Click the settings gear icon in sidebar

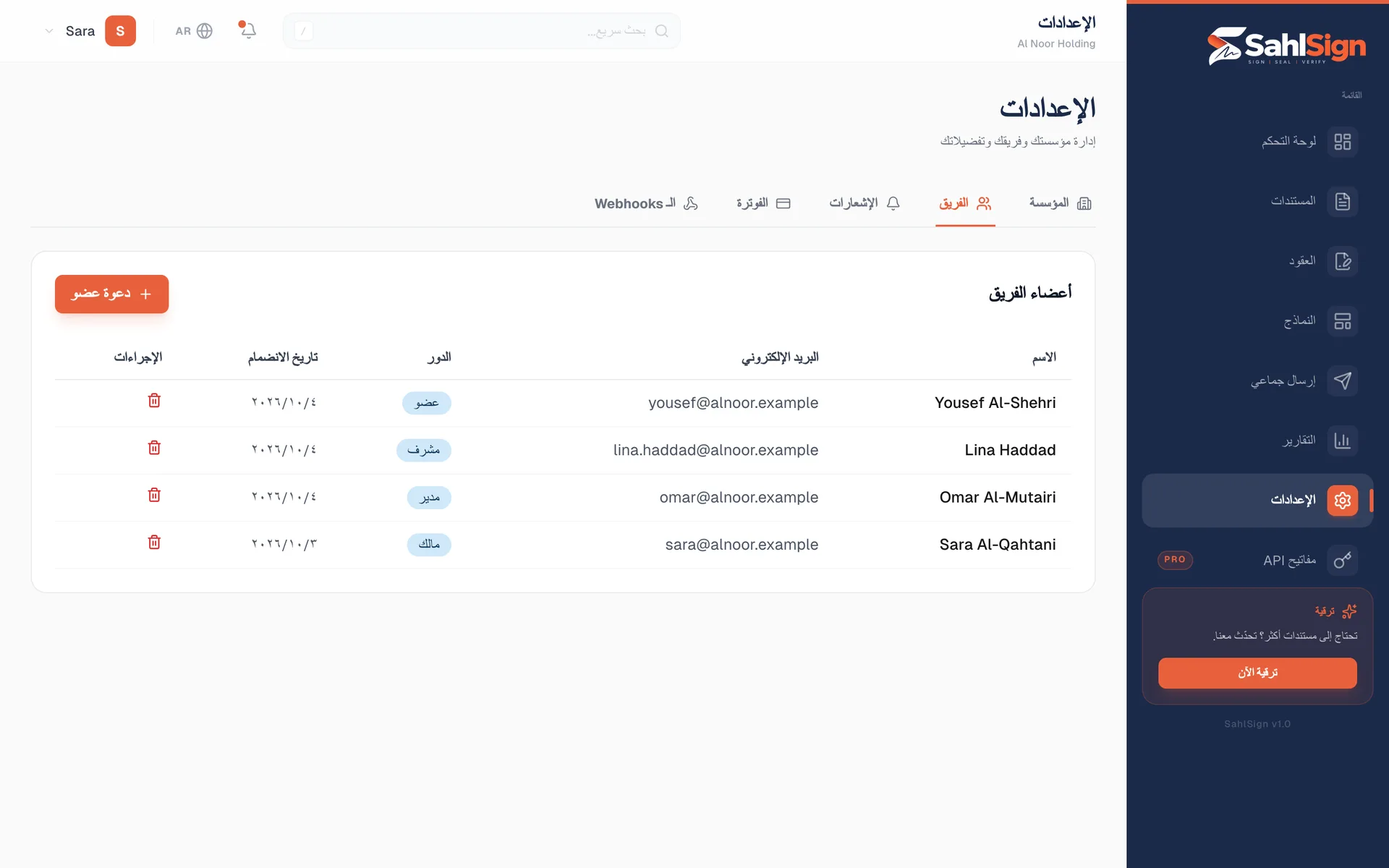(x=1342, y=501)
